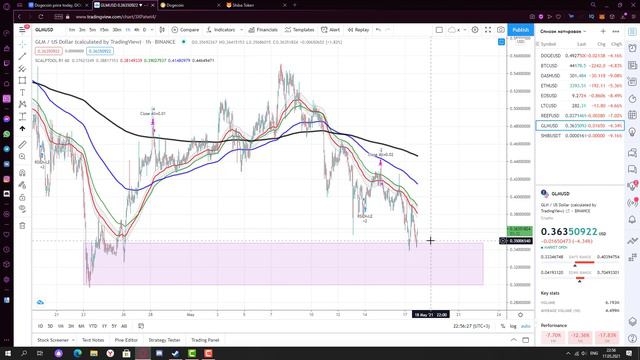640x360 pixels.
Task: Open chart settings gear icon
Action: click(475, 29)
